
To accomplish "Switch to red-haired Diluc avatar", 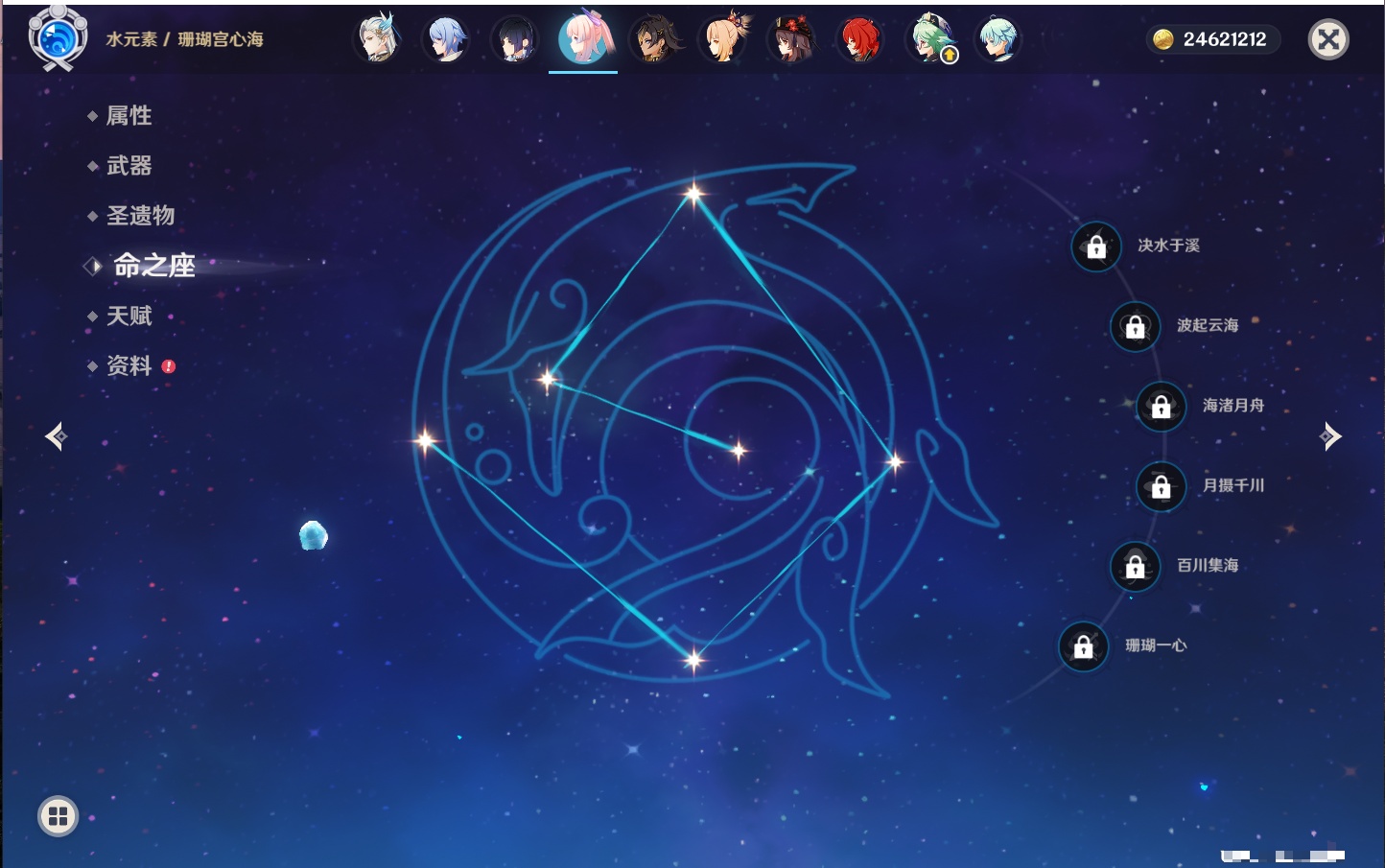I will [860, 39].
